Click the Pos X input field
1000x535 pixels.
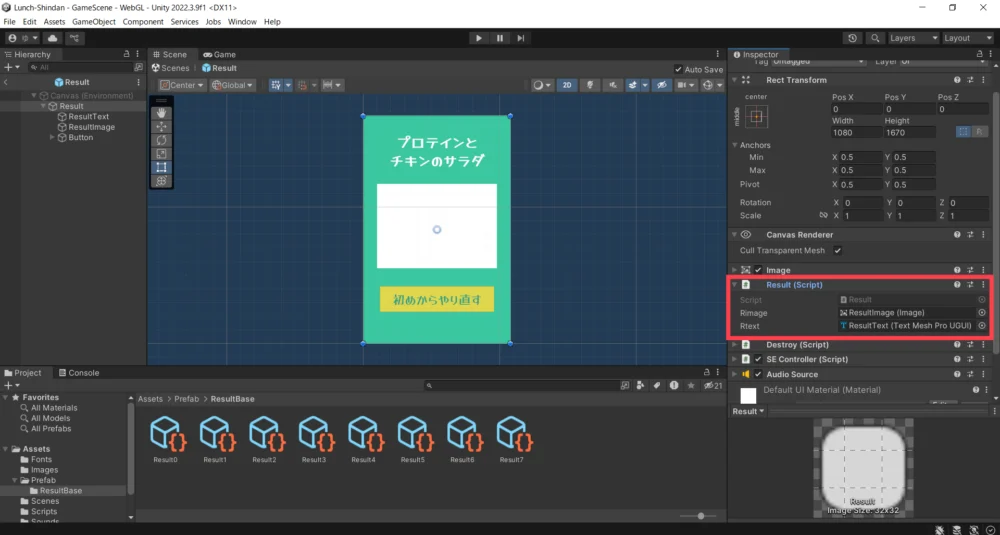coord(856,109)
